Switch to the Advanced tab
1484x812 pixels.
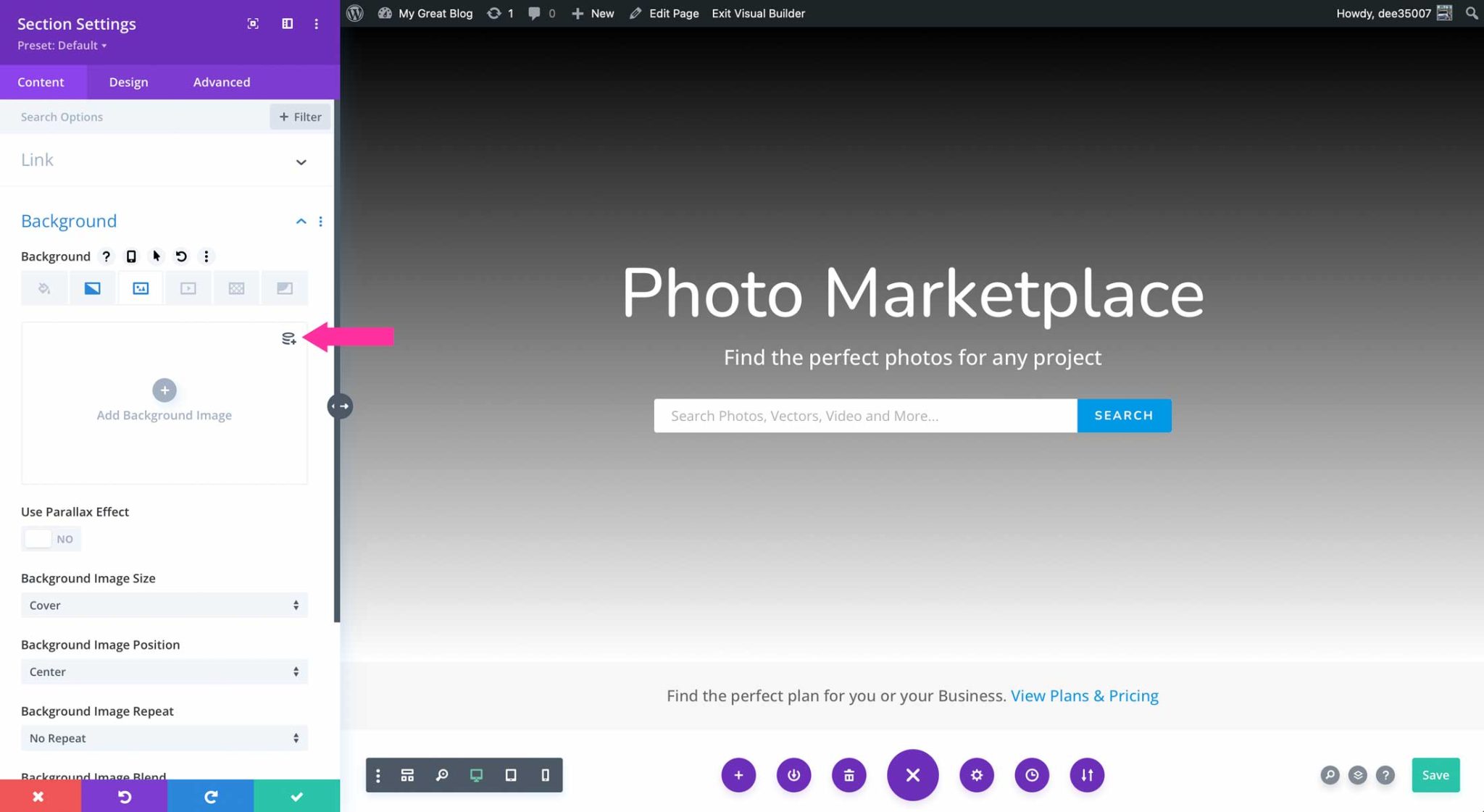point(222,82)
